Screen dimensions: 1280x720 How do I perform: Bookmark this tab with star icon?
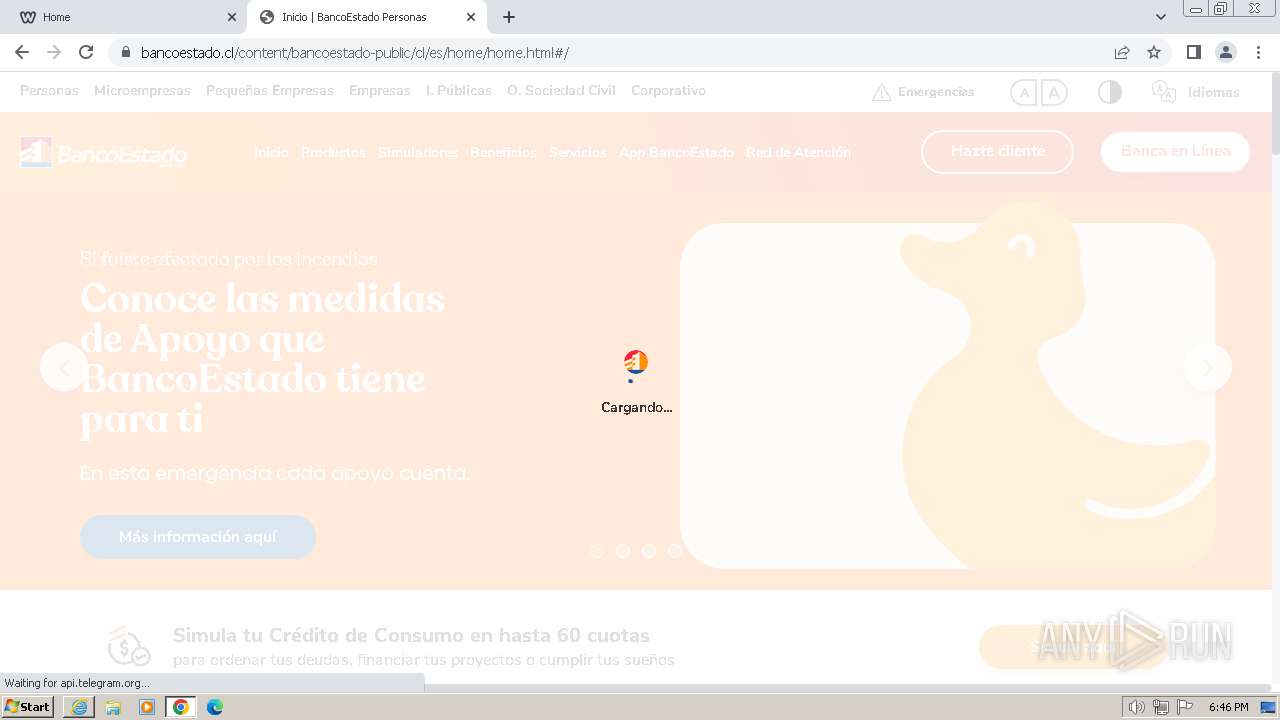[x=1154, y=52]
